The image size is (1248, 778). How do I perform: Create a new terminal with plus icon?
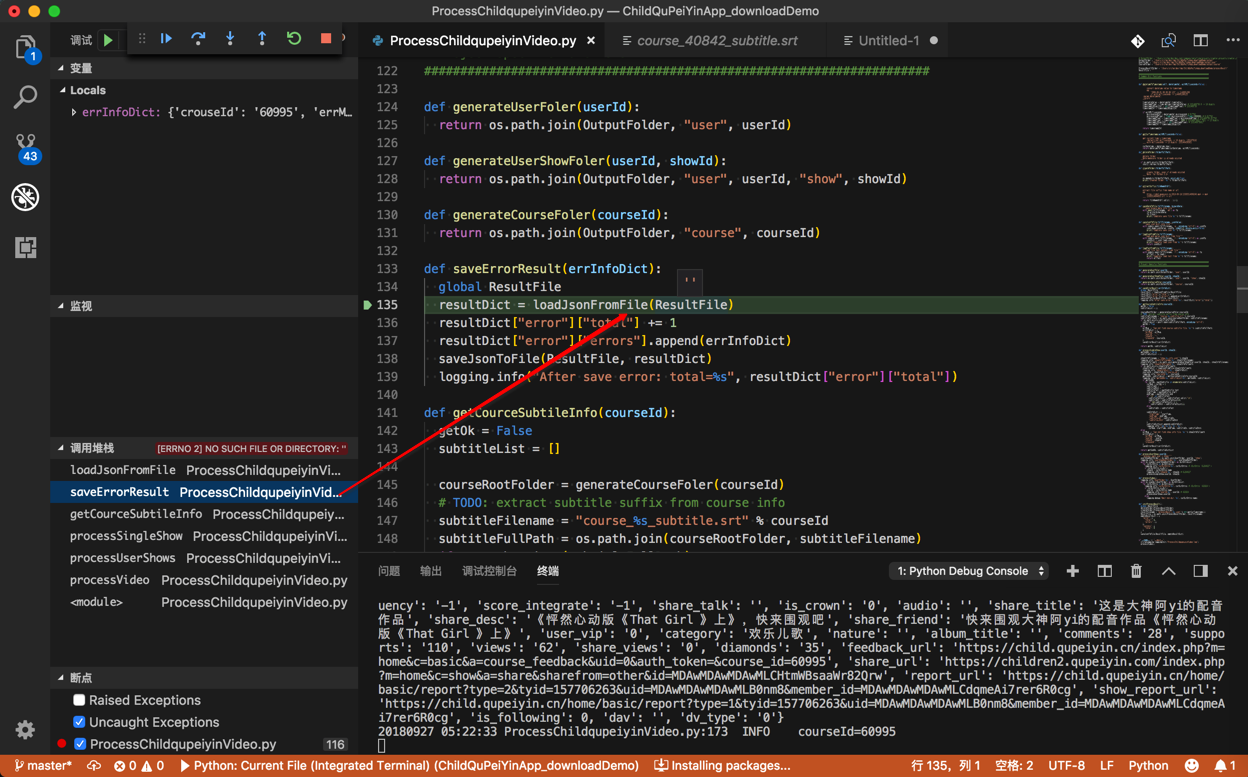click(x=1073, y=571)
